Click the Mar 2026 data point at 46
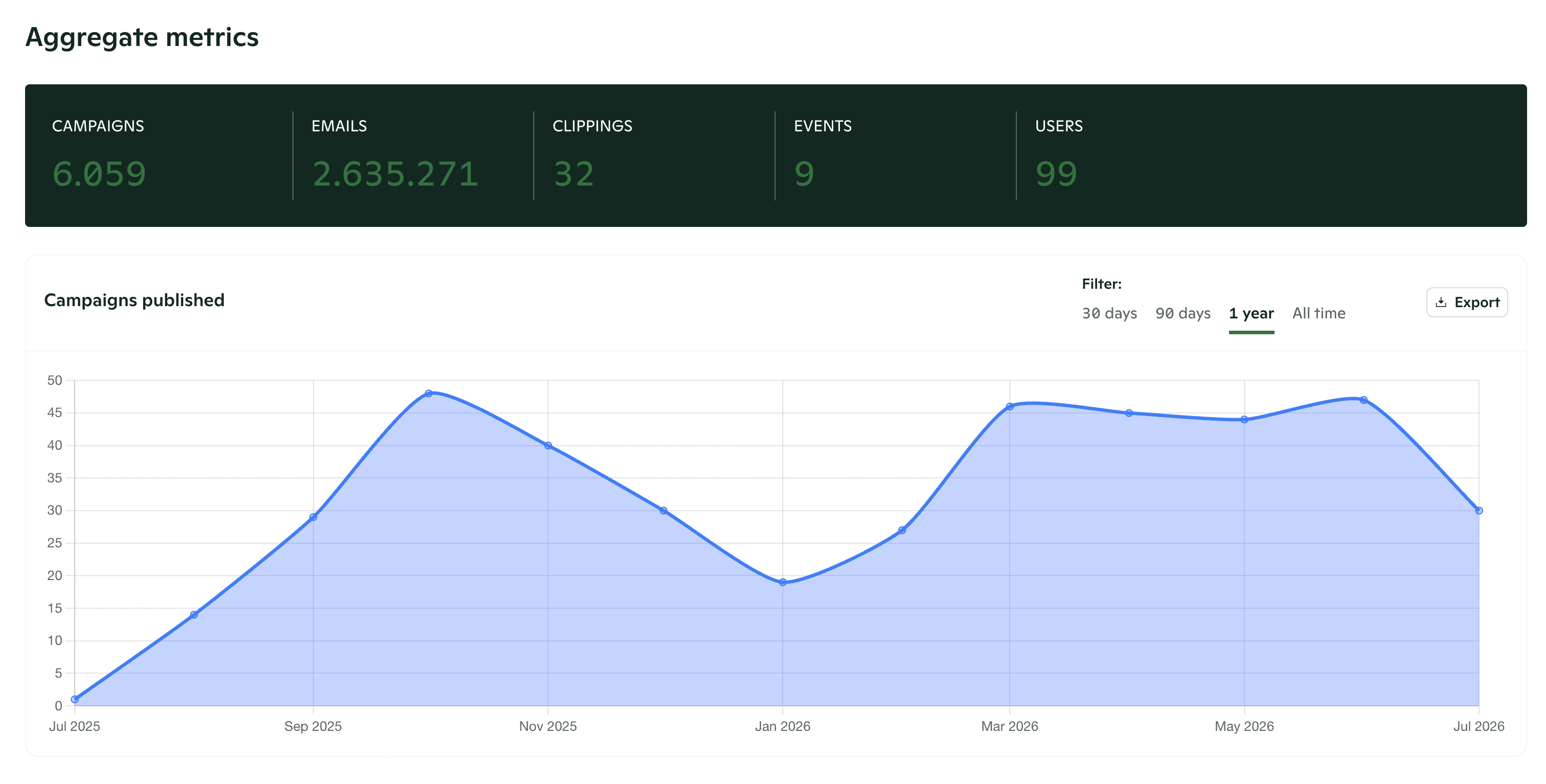The height and width of the screenshot is (784, 1546). (x=1010, y=407)
